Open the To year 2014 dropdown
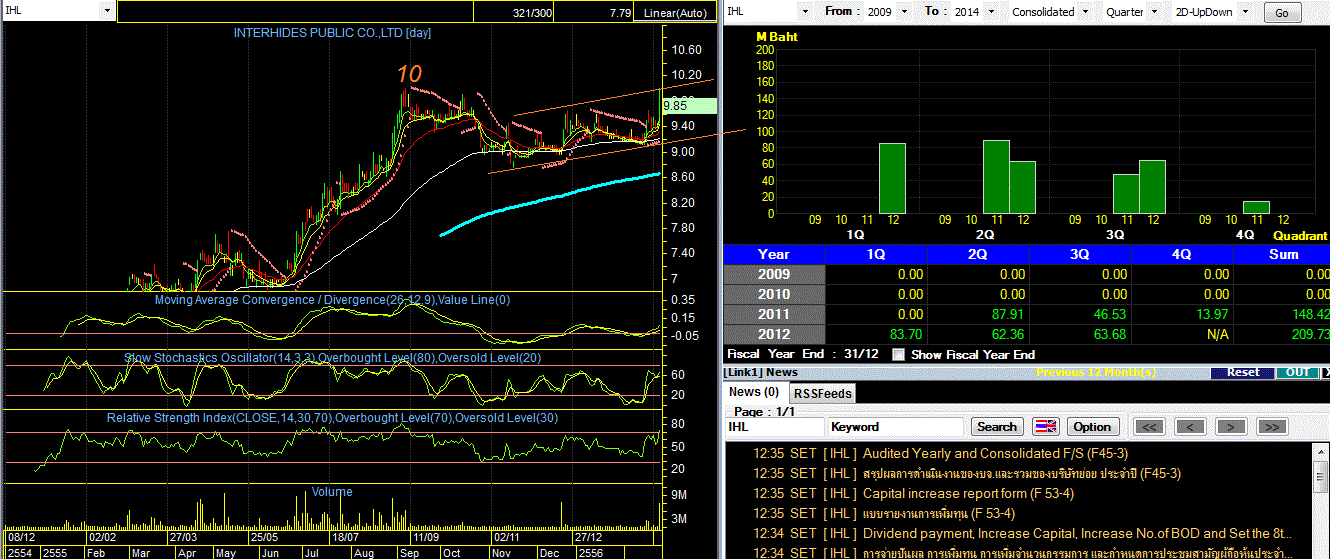This screenshot has width=1330, height=559. 990,11
